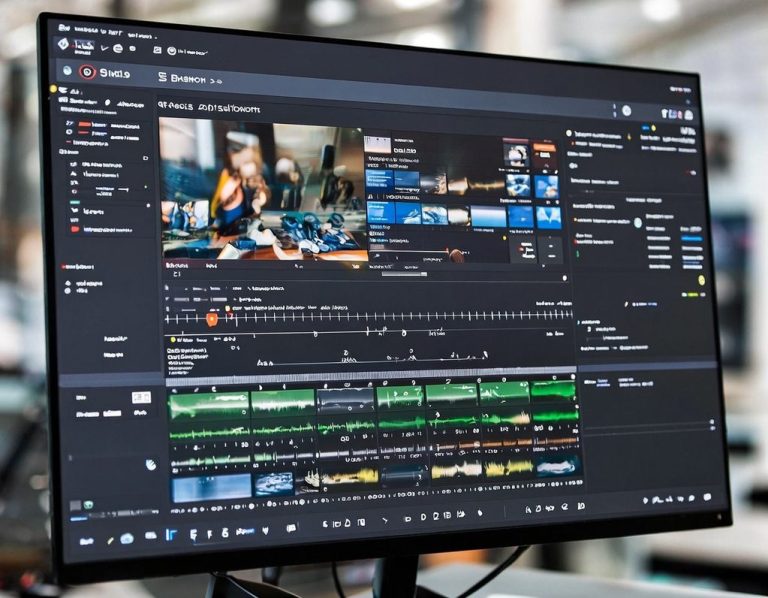Click the orange playhead marker on the timeline ruler
768x598 pixels.
[211, 318]
